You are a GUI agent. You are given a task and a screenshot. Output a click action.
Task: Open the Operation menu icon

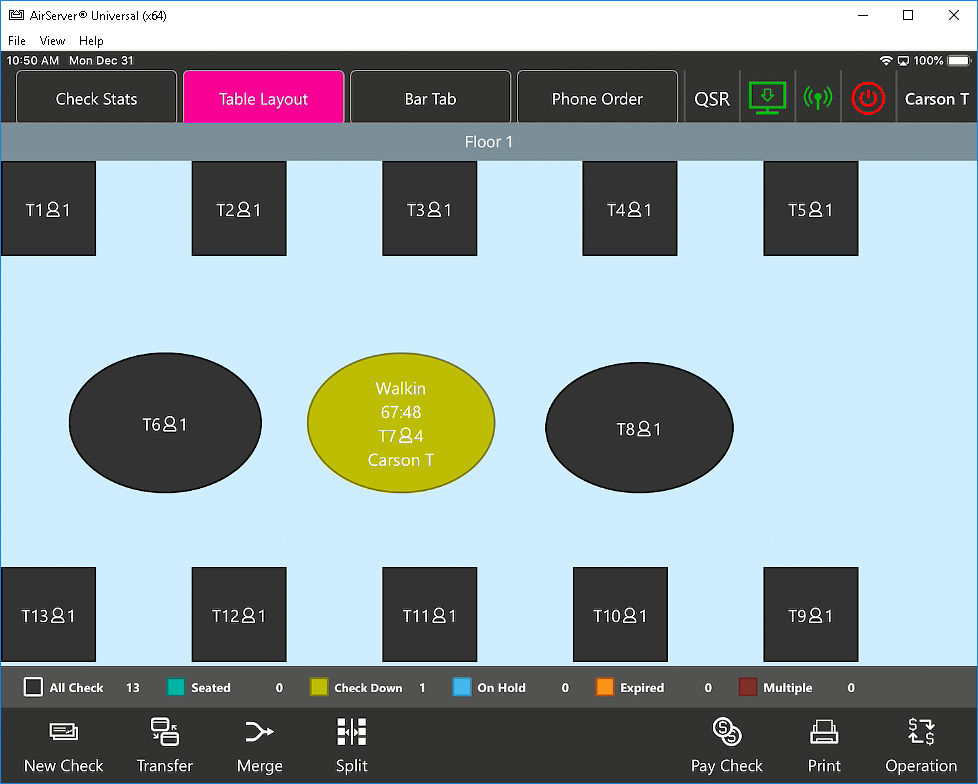click(x=921, y=733)
